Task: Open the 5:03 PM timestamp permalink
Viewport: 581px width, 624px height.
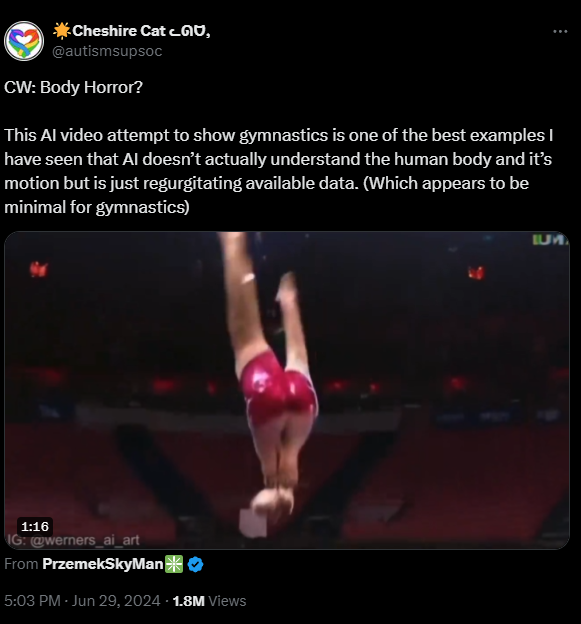Action: pyautogui.click(x=33, y=601)
